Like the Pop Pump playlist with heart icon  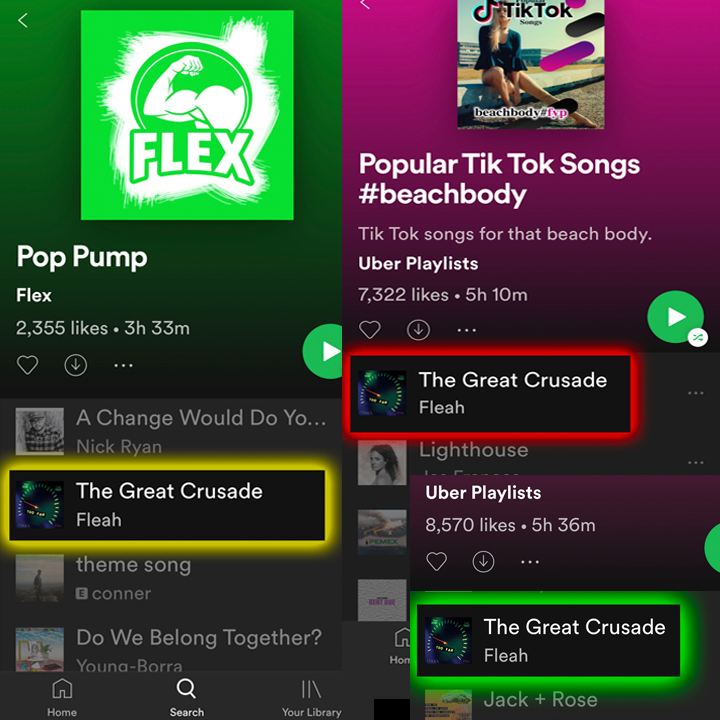[28, 365]
